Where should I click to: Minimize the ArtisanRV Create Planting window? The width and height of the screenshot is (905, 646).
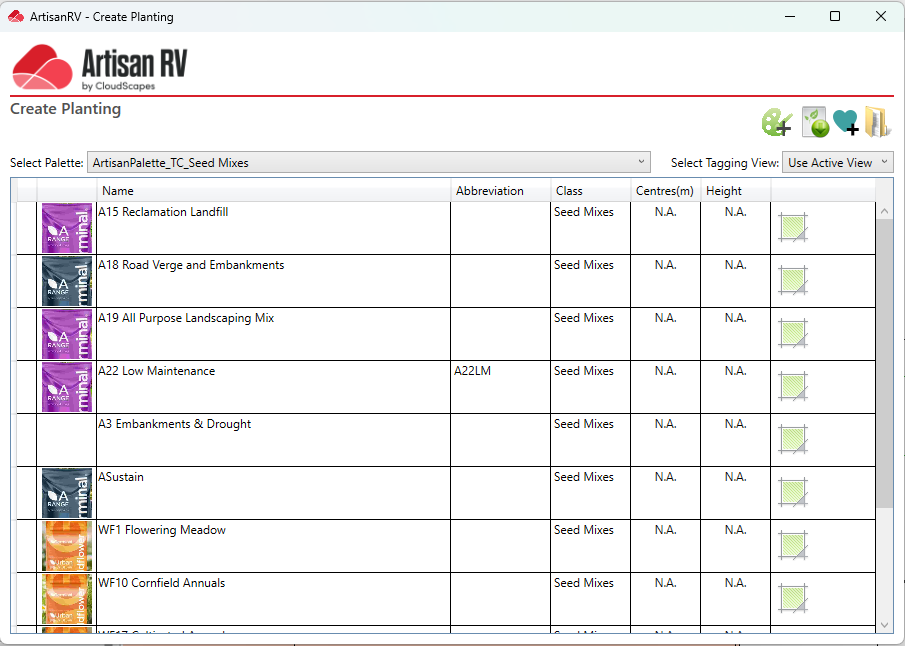[x=790, y=16]
